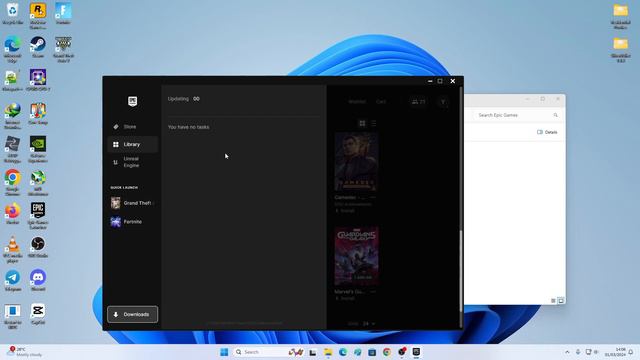Image resolution: width=640 pixels, height=360 pixels.
Task: Select the top folder on desktop's right side
Action: (620, 16)
